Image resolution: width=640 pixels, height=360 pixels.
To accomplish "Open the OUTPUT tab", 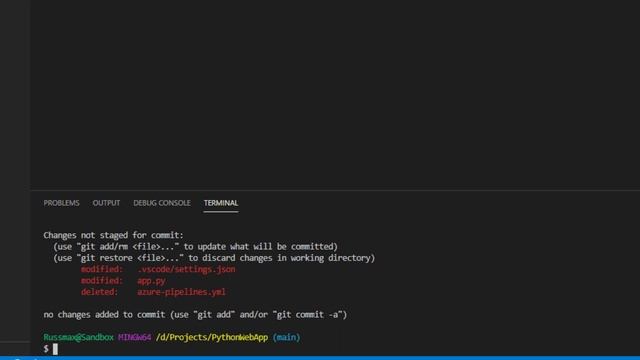I will coord(106,203).
